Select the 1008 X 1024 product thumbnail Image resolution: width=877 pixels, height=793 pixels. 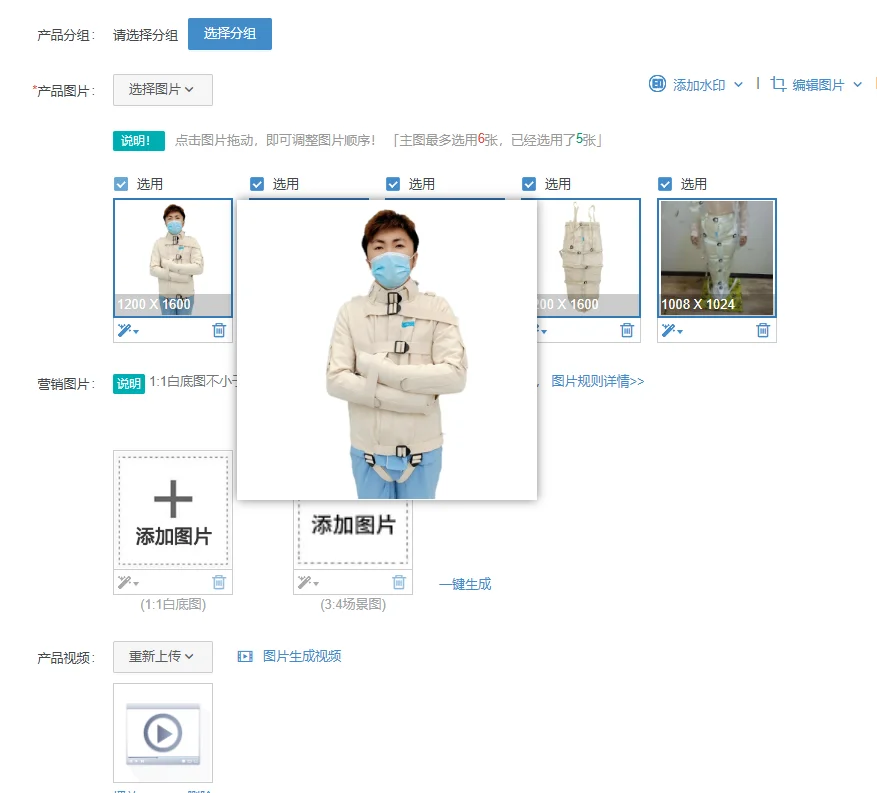point(717,258)
